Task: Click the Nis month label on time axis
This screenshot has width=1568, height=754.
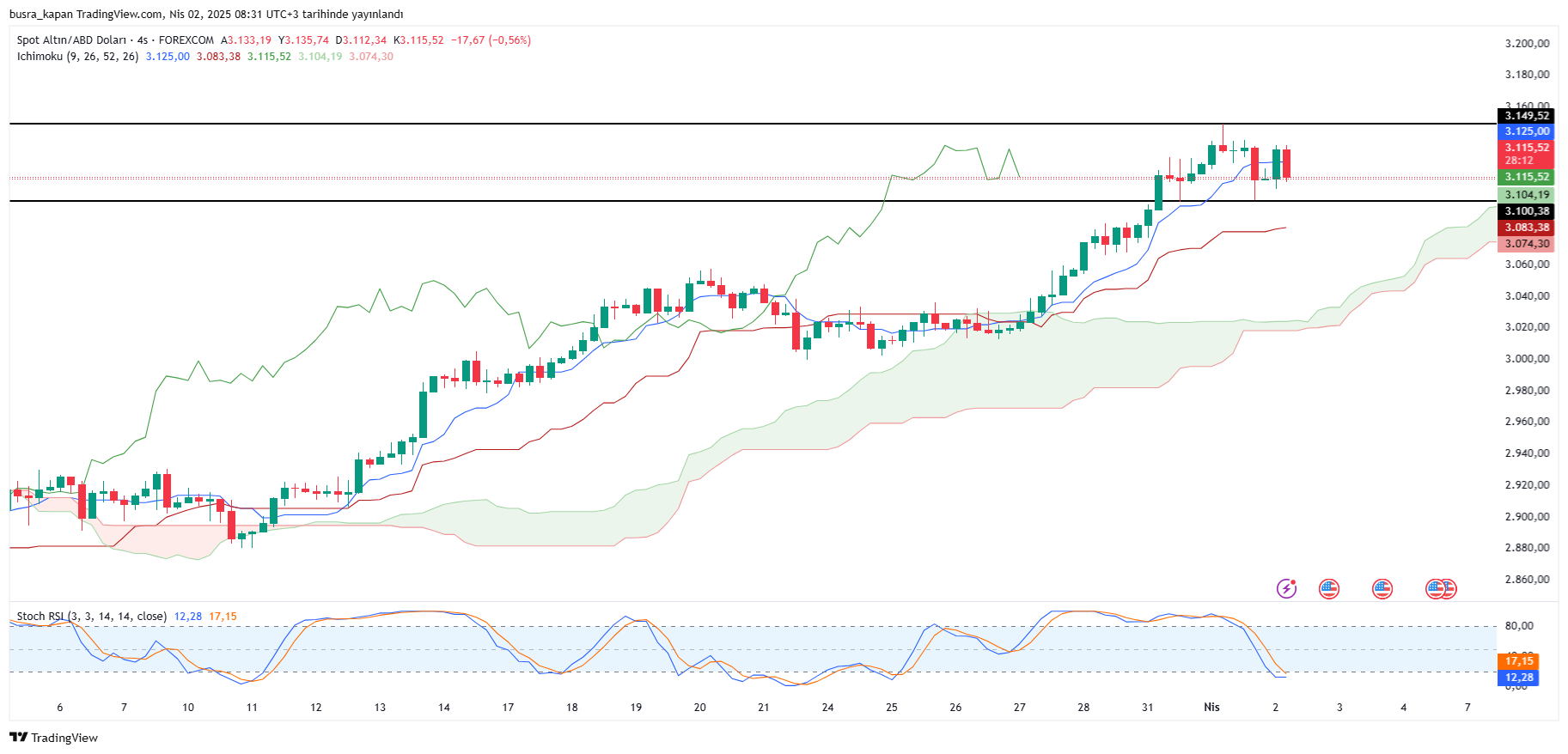Action: tap(1211, 708)
